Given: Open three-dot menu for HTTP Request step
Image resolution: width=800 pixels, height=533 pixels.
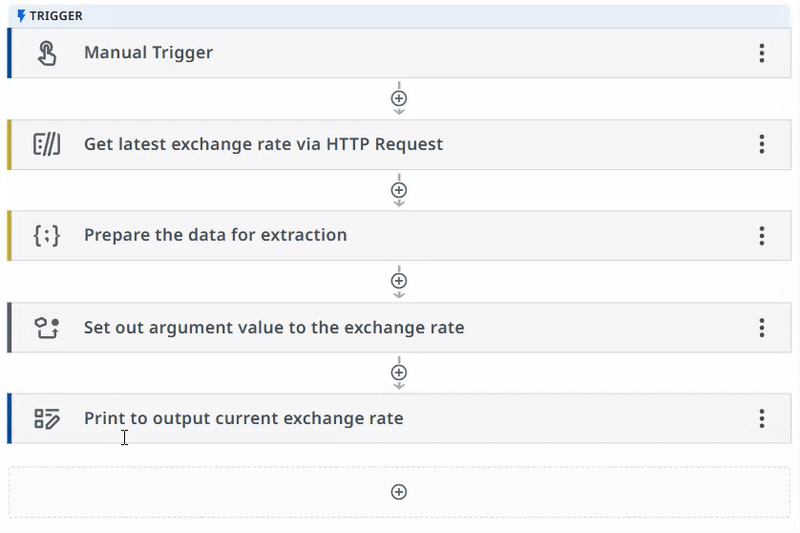Looking at the screenshot, I should [762, 144].
